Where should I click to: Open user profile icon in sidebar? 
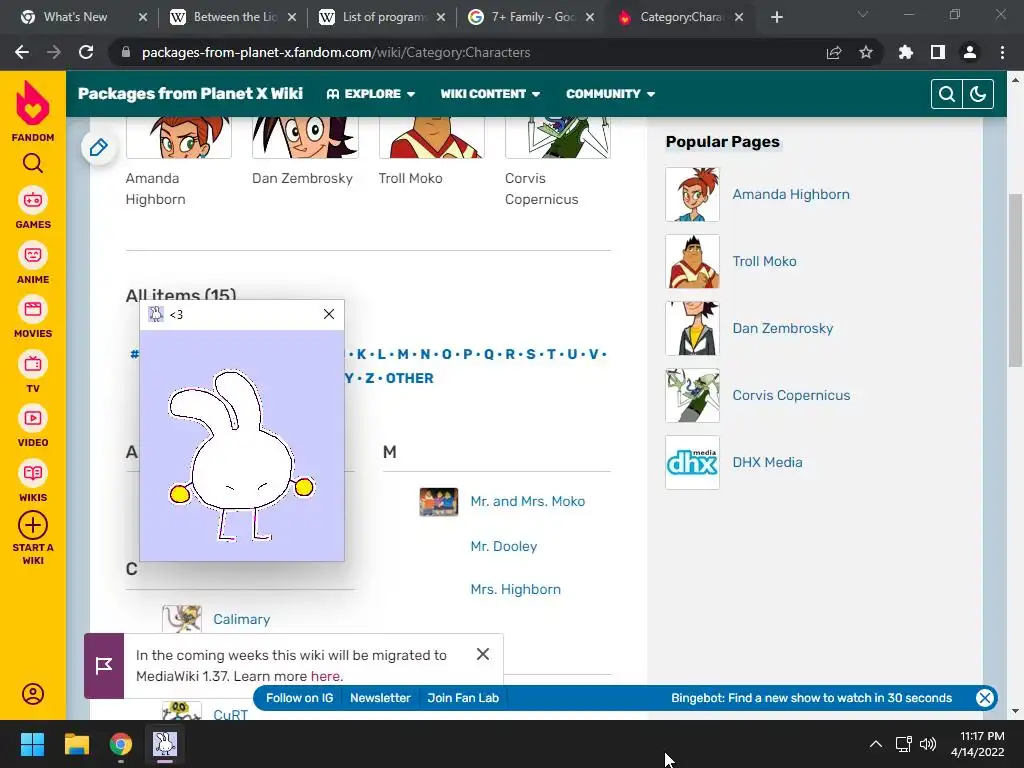coord(33,694)
